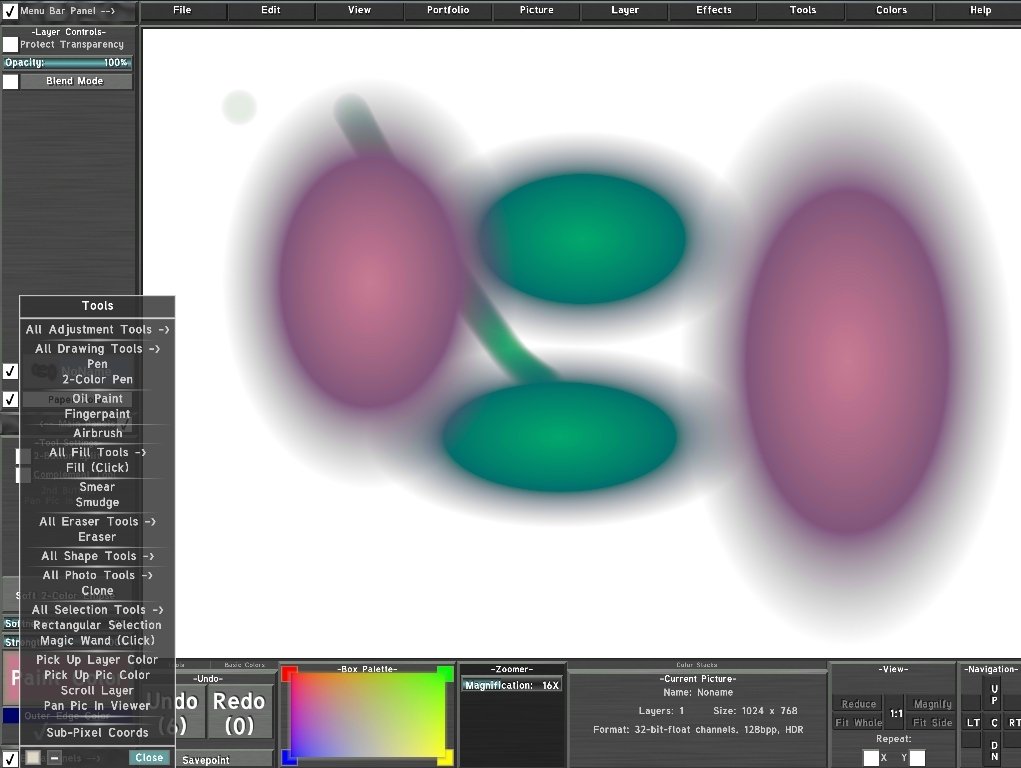Open the Picture menu
The width and height of the screenshot is (1021, 768).
coord(537,10)
